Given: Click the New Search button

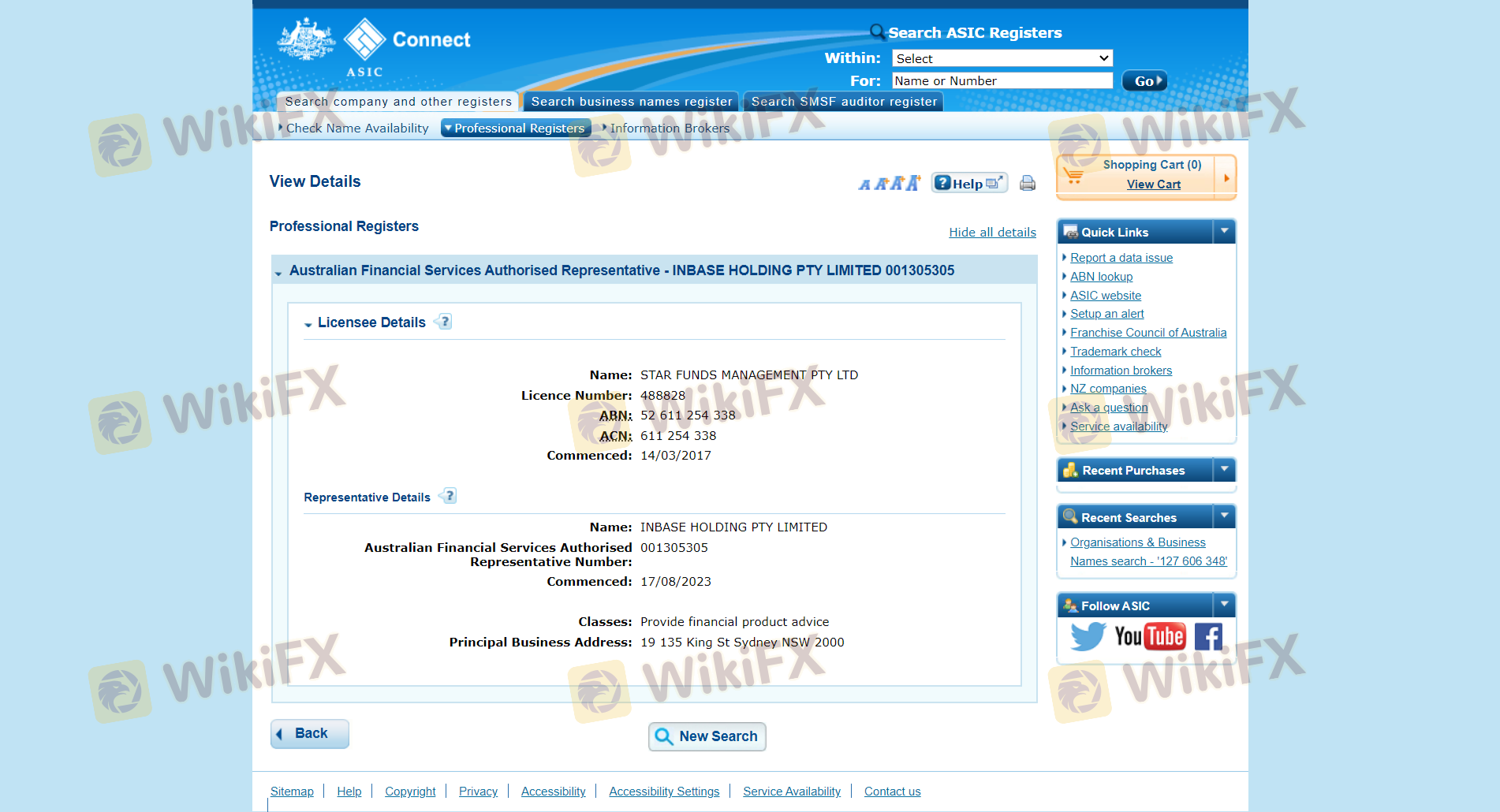Looking at the screenshot, I should click(707, 736).
